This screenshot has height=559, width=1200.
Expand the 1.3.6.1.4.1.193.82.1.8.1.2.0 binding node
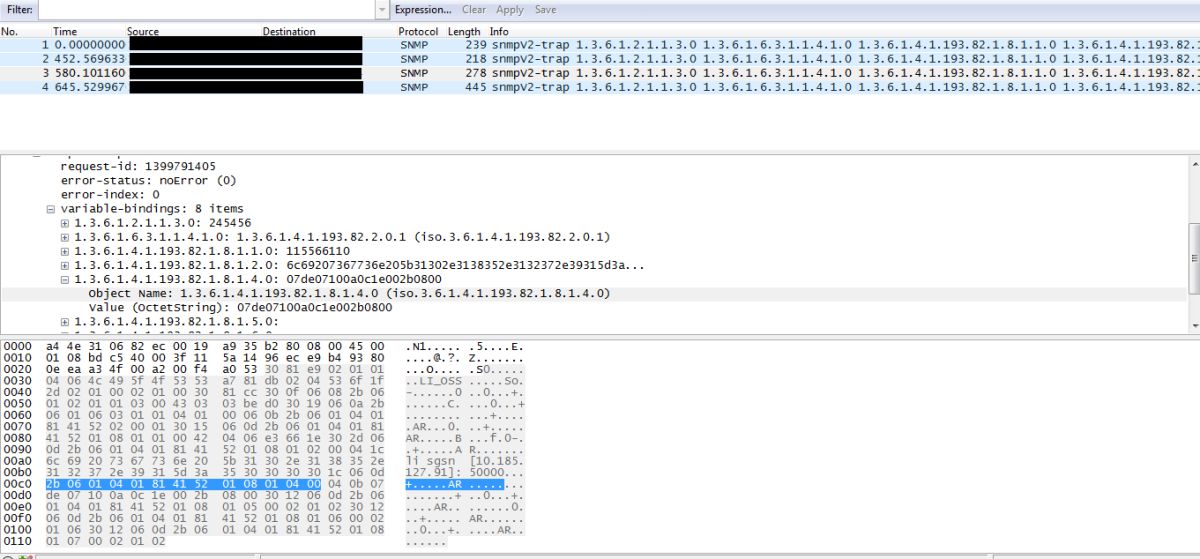point(65,265)
